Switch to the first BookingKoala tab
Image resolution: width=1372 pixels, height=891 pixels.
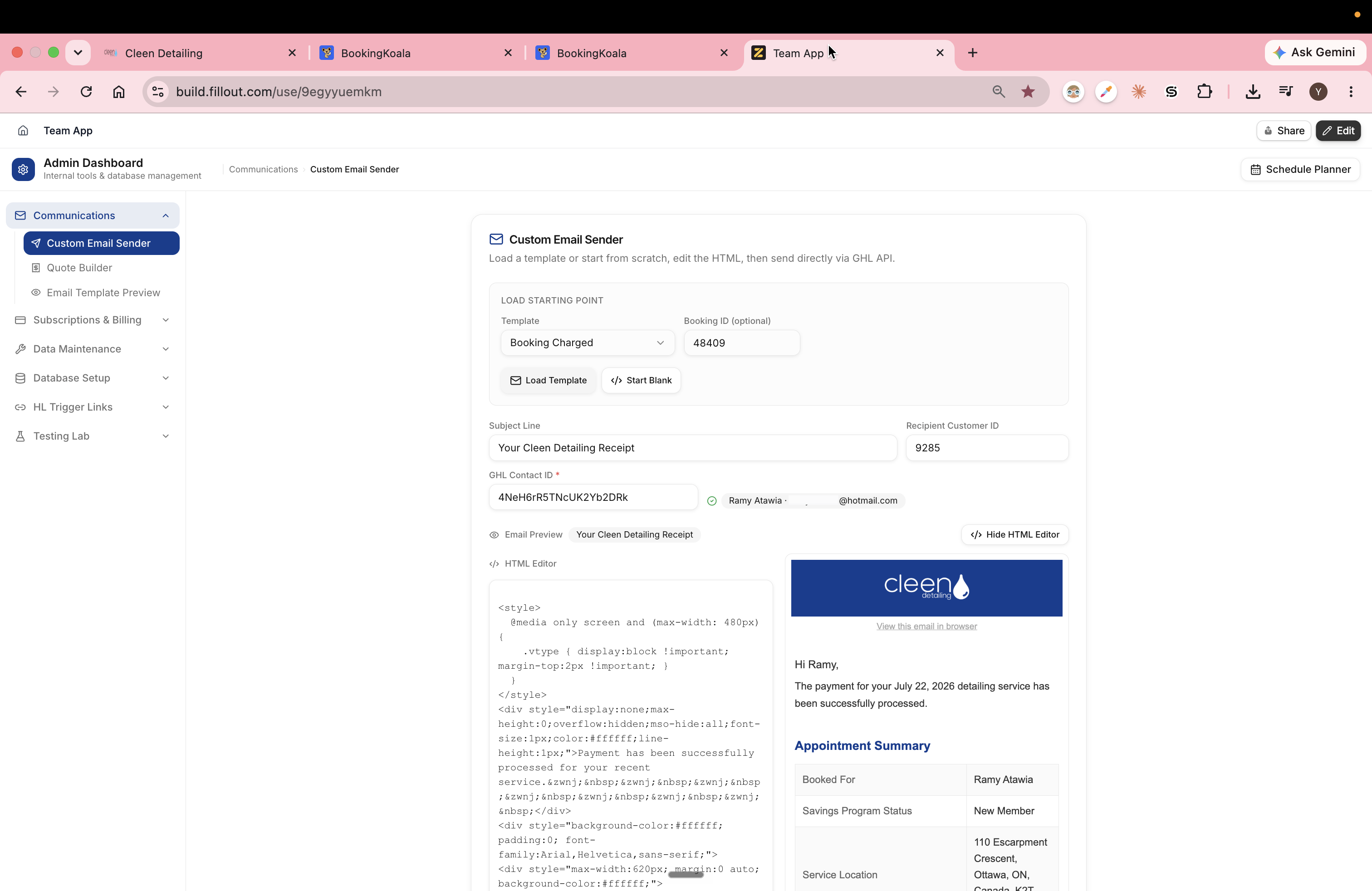pyautogui.click(x=416, y=53)
